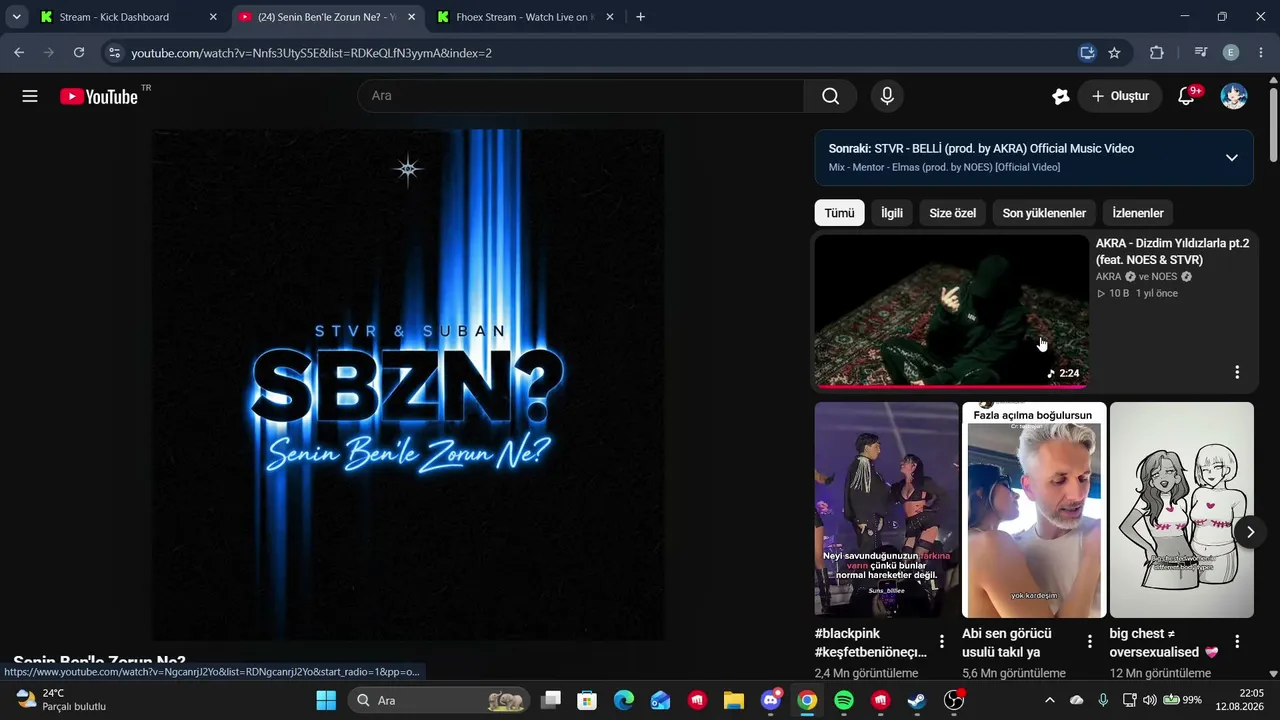Click the SBZN video player
Image resolution: width=1280 pixels, height=720 pixels.
pos(408,385)
